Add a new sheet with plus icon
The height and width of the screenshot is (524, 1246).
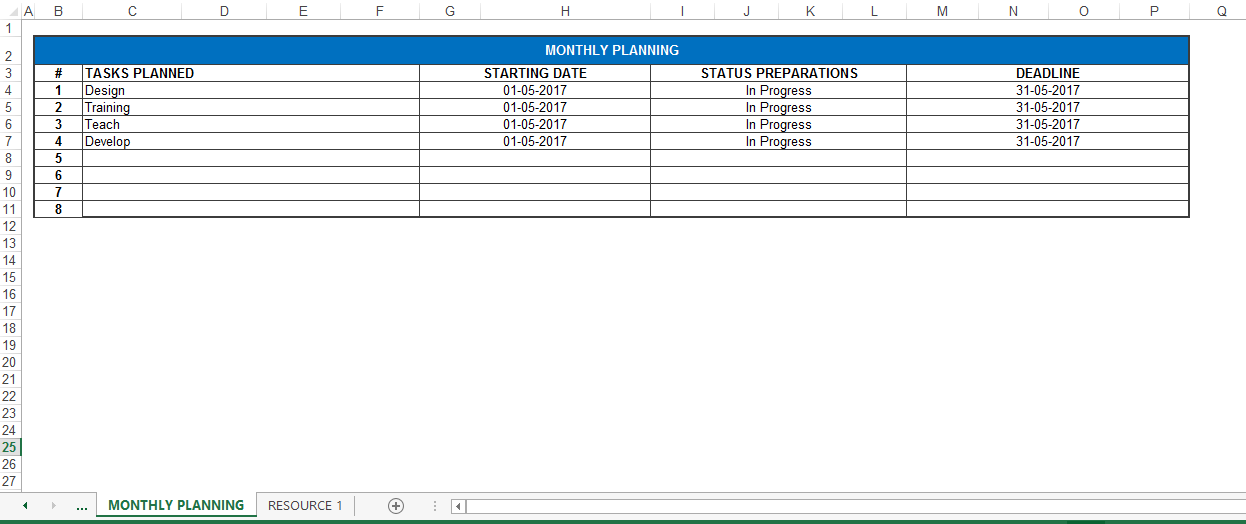coord(396,506)
